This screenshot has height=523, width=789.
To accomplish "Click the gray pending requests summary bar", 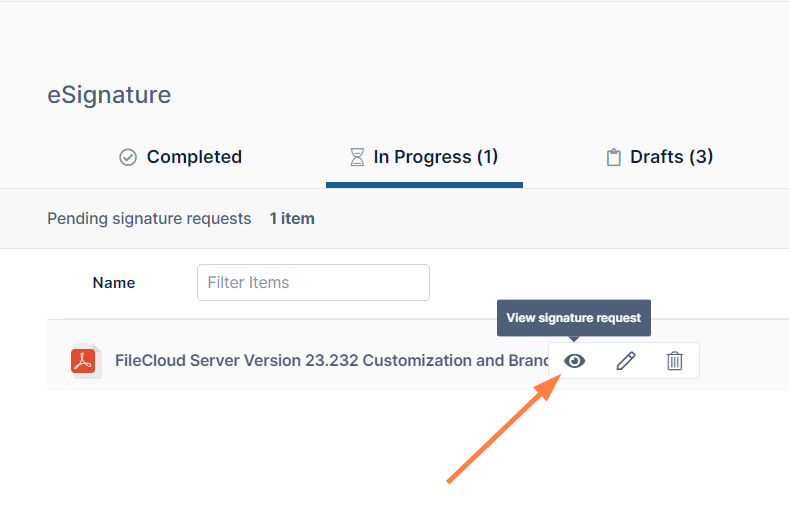I will click(x=550, y=218).
